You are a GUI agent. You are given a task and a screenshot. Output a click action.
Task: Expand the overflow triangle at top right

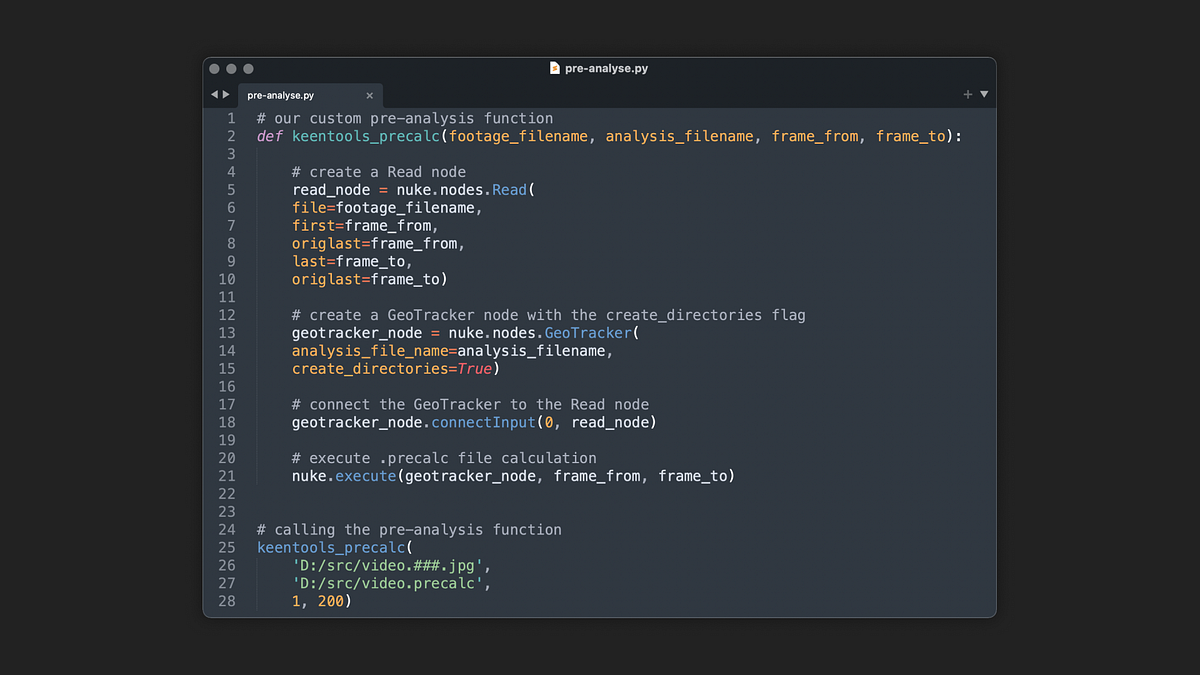983,94
